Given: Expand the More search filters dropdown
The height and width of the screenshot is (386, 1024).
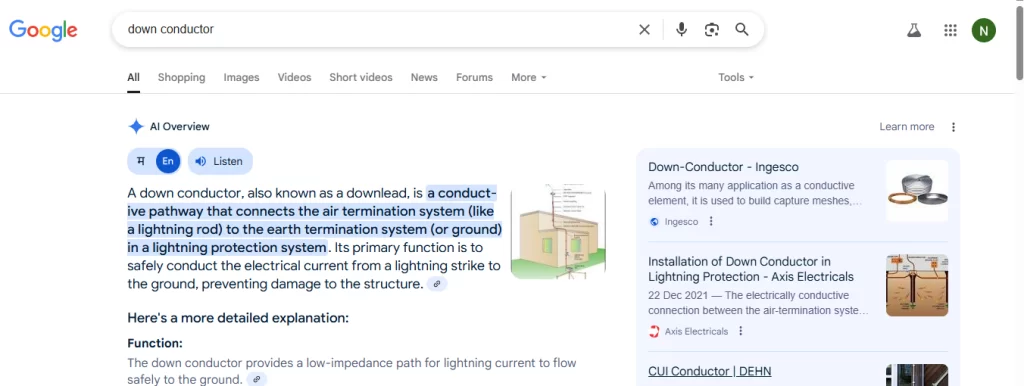Looking at the screenshot, I should [528, 77].
